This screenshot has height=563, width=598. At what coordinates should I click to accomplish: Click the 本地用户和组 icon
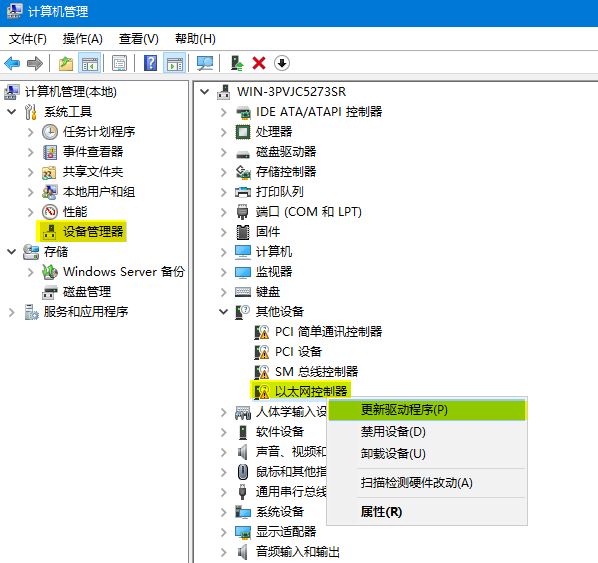point(50,192)
